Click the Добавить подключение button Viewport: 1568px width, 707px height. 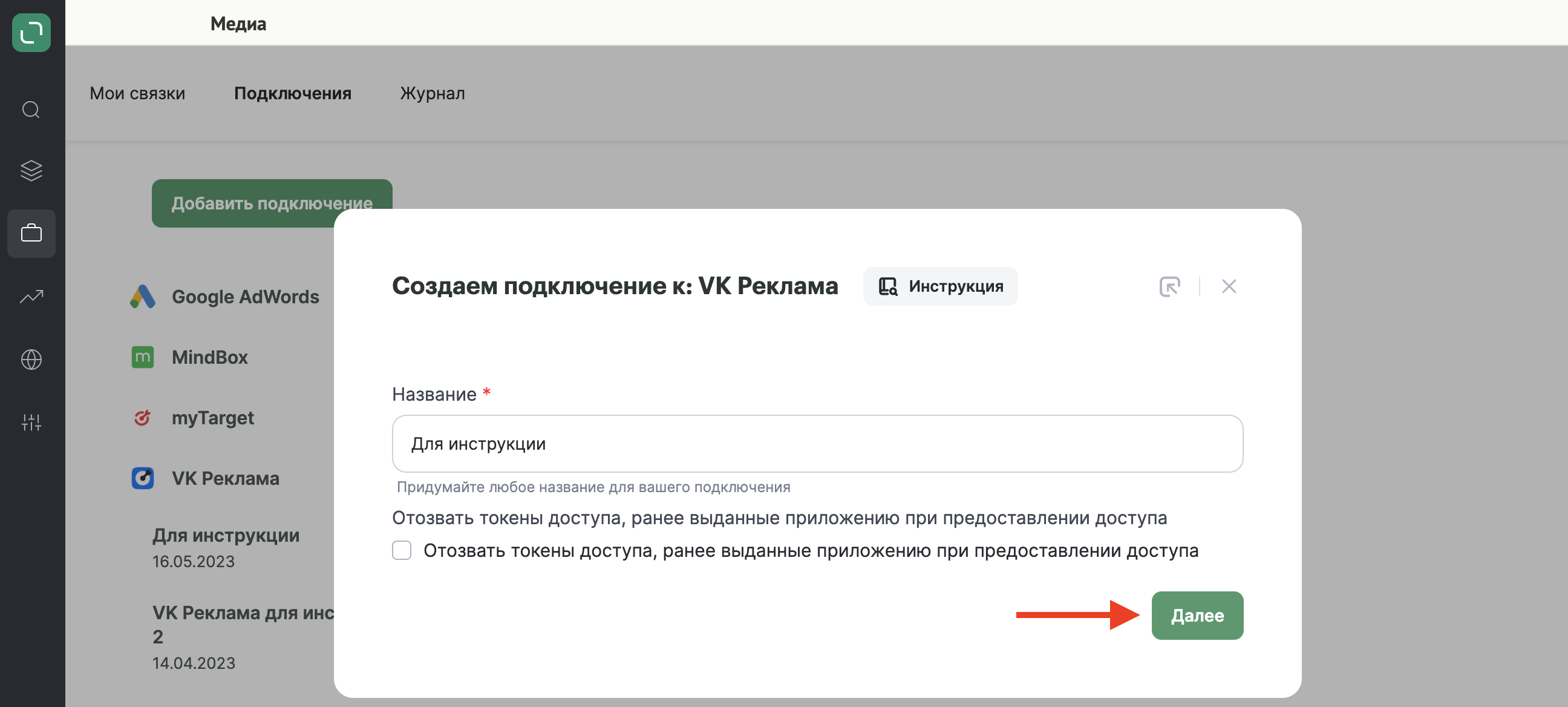pyautogui.click(x=272, y=203)
